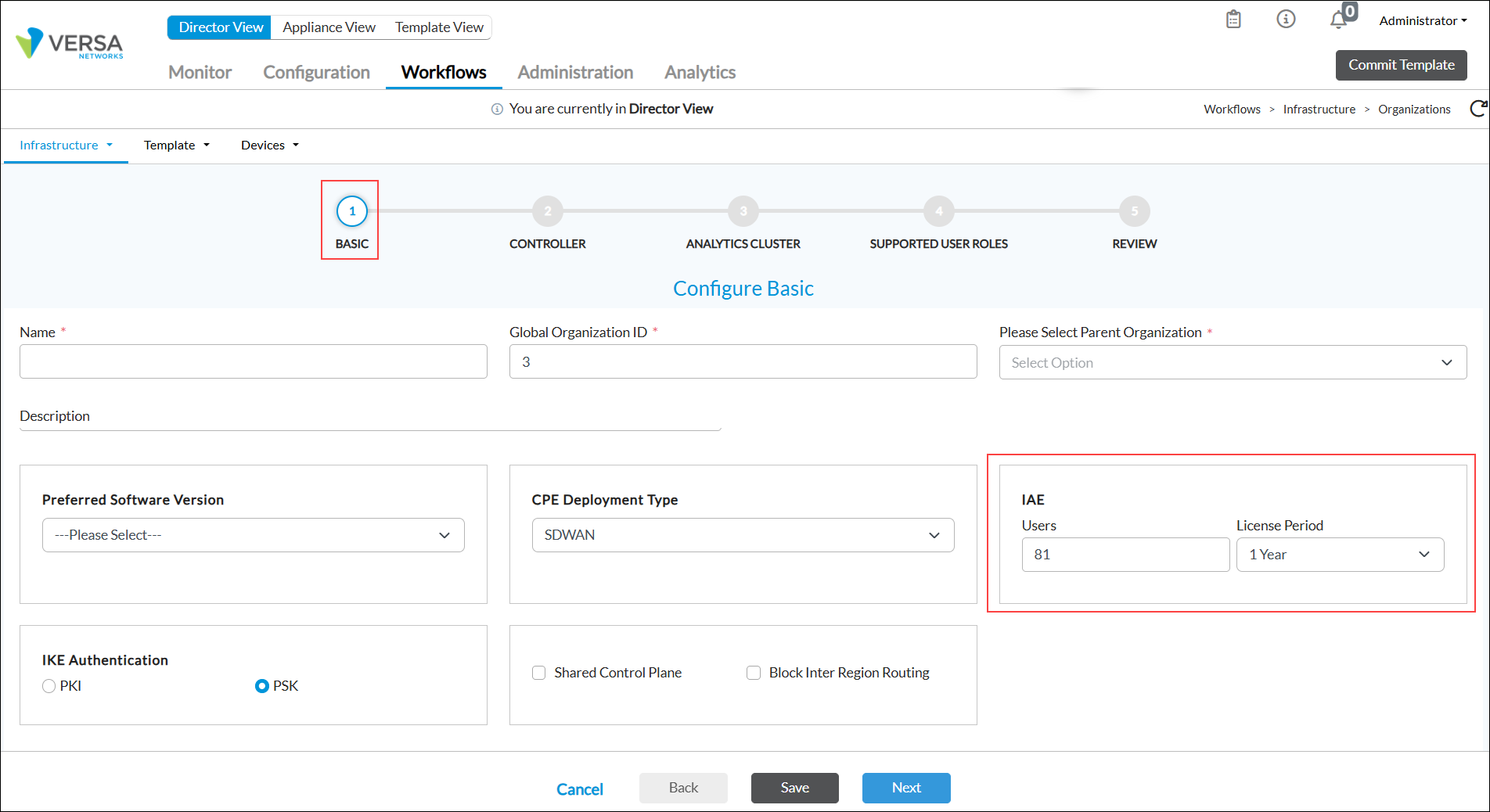1490x812 pixels.
Task: Go to step 5 Review circle
Action: tap(1134, 211)
